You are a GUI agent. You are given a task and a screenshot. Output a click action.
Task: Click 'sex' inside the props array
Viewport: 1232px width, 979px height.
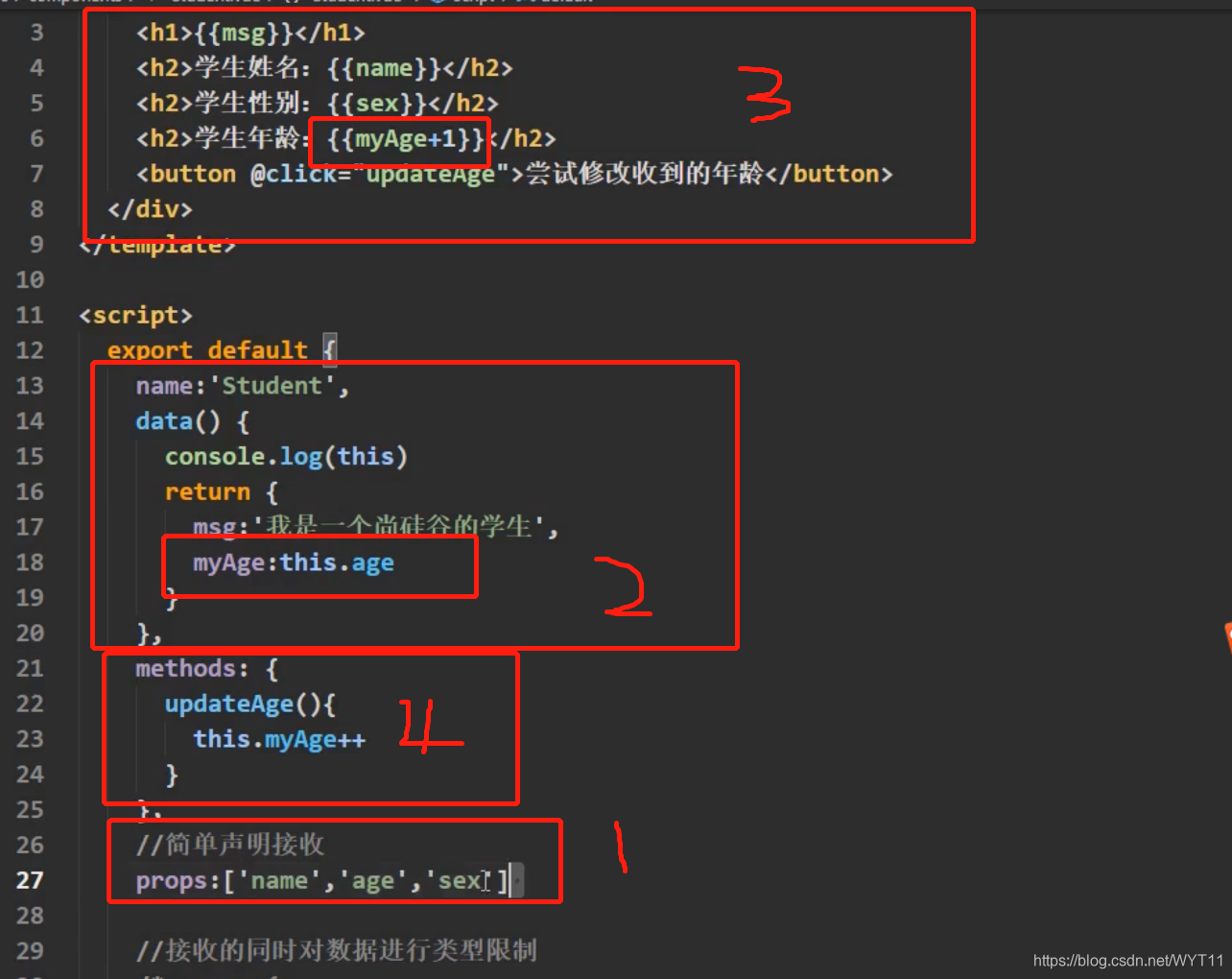tap(460, 881)
